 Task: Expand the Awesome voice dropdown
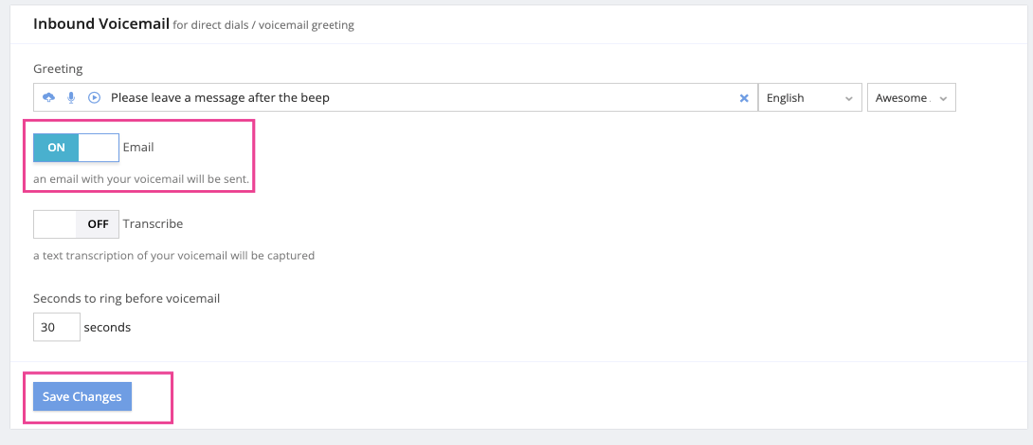tap(910, 98)
